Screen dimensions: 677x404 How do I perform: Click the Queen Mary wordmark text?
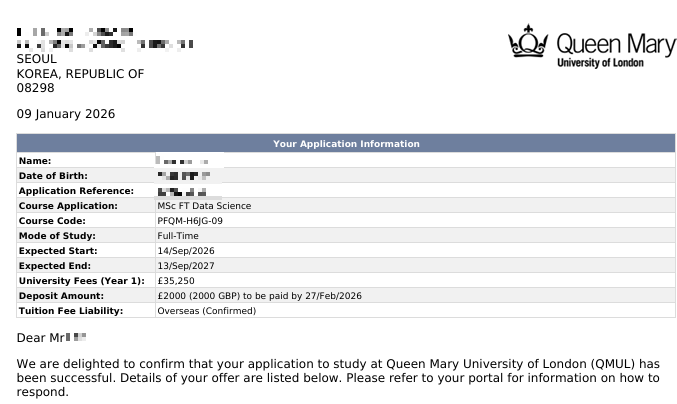602,43
